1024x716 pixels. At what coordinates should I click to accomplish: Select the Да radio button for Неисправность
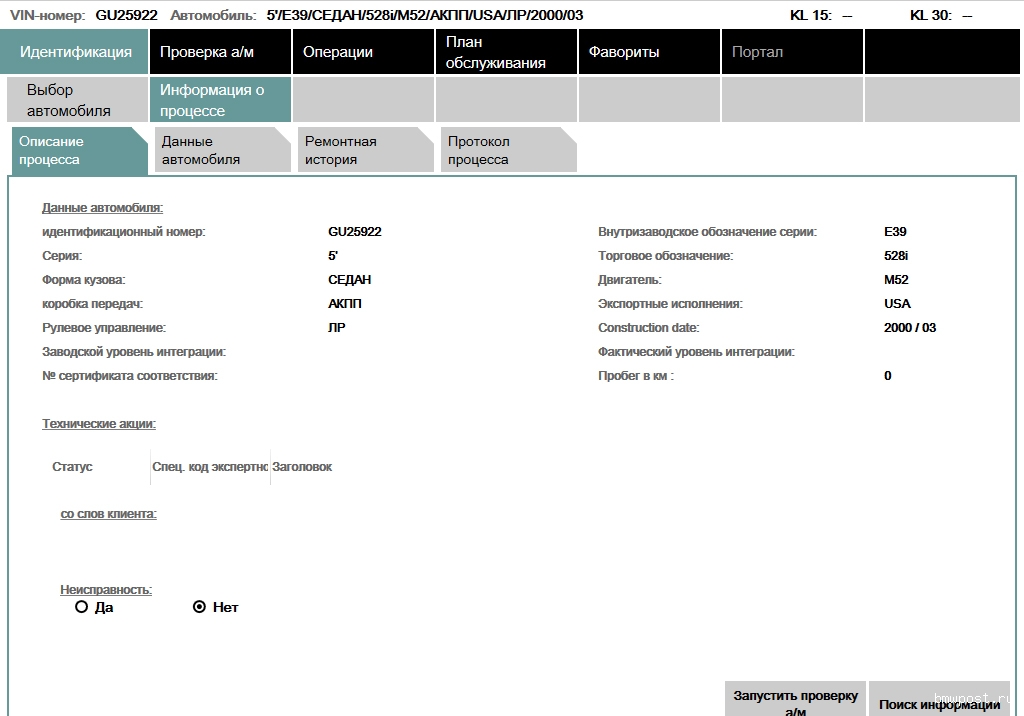click(x=82, y=607)
